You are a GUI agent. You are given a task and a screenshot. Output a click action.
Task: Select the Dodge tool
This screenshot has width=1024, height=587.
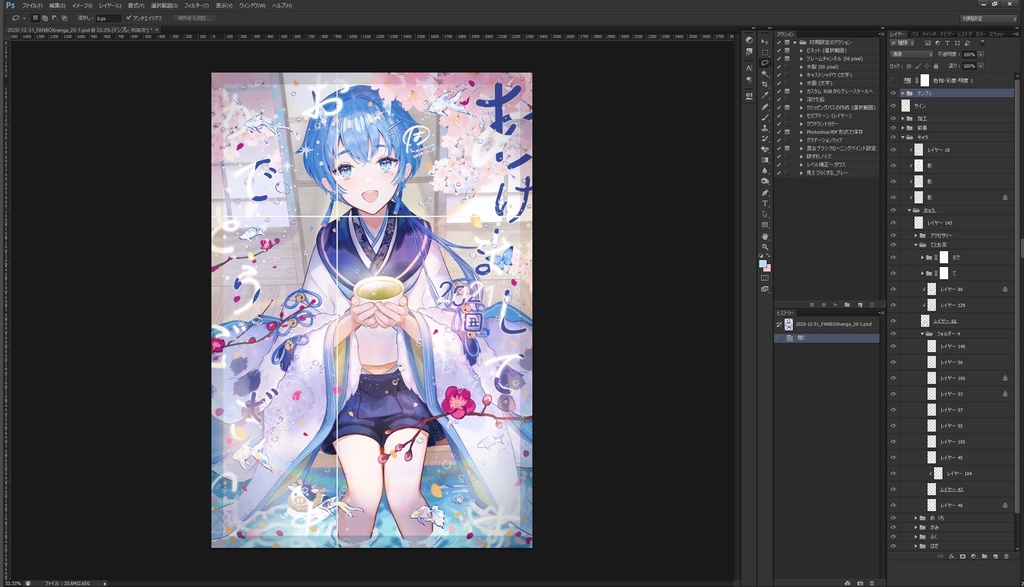click(x=765, y=182)
